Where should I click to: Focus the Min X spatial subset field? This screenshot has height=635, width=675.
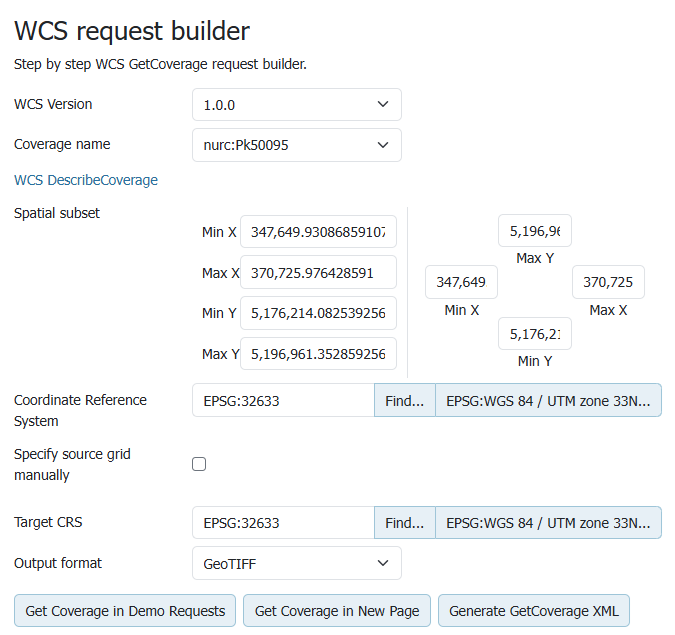(x=318, y=232)
